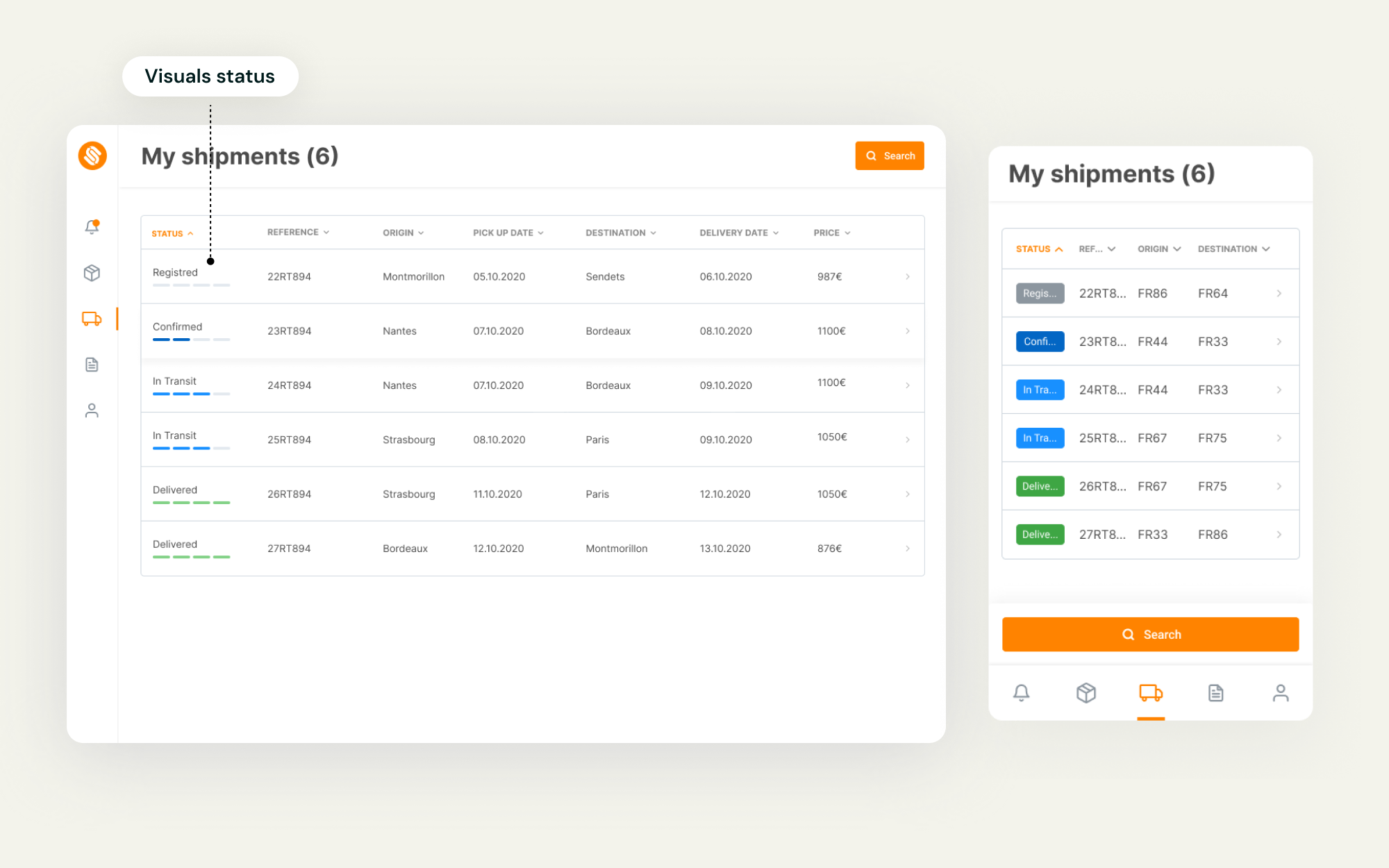The width and height of the screenshot is (1389, 868).
Task: Select the green Delive... status badge for 26RT8...
Action: point(1040,486)
